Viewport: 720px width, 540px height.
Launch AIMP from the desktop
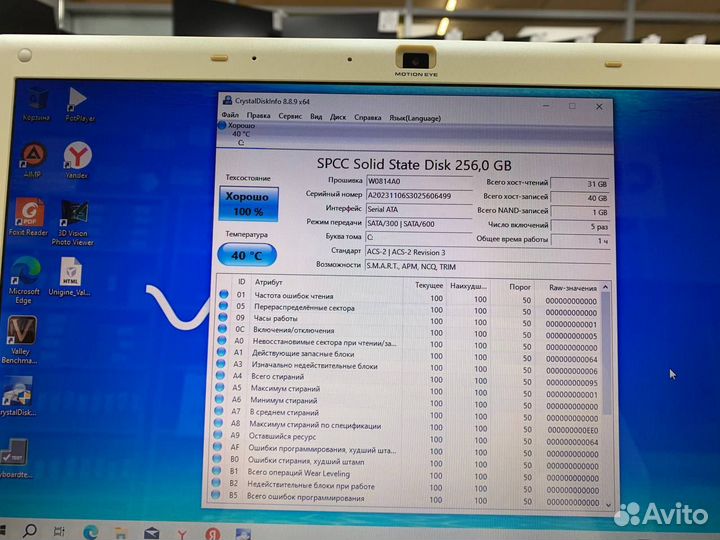tap(33, 161)
